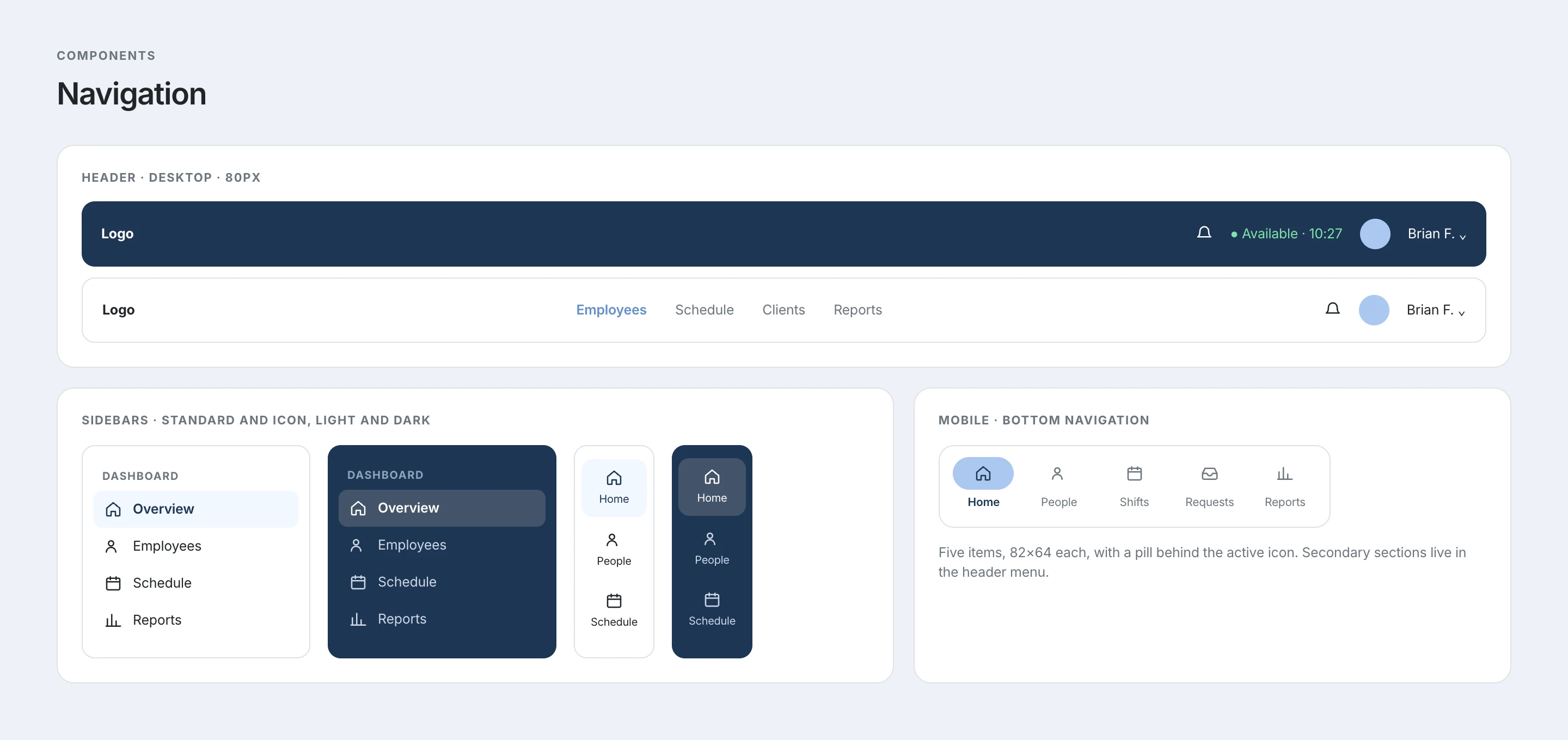Click the avatar circle in the light header
Image resolution: width=1568 pixels, height=740 pixels.
point(1373,310)
